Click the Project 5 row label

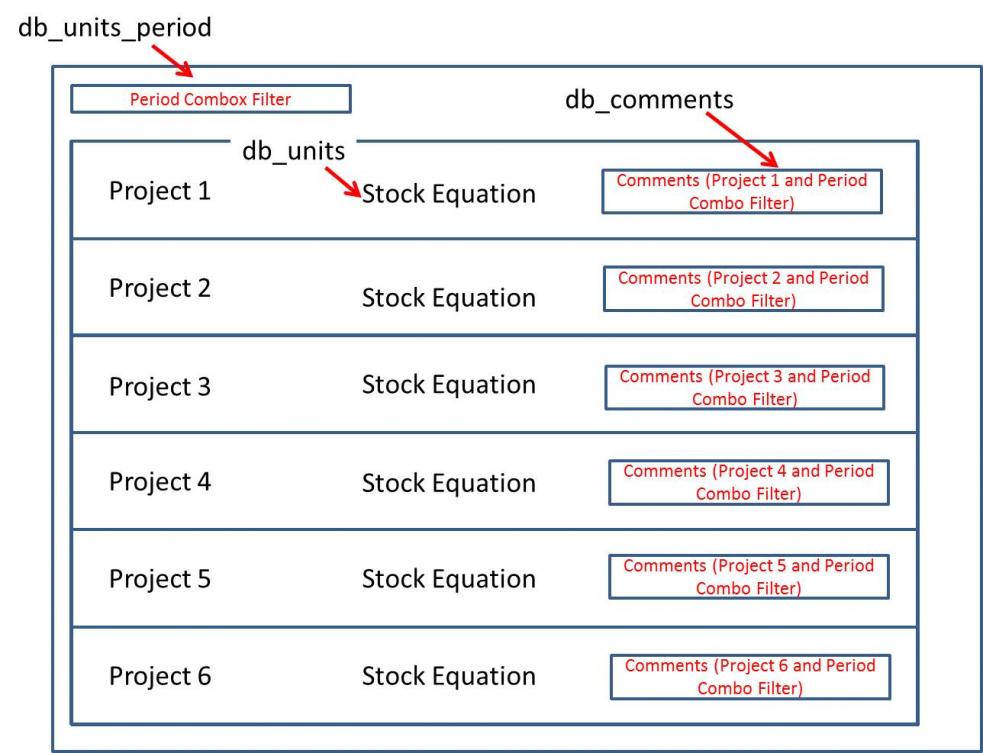[160, 579]
